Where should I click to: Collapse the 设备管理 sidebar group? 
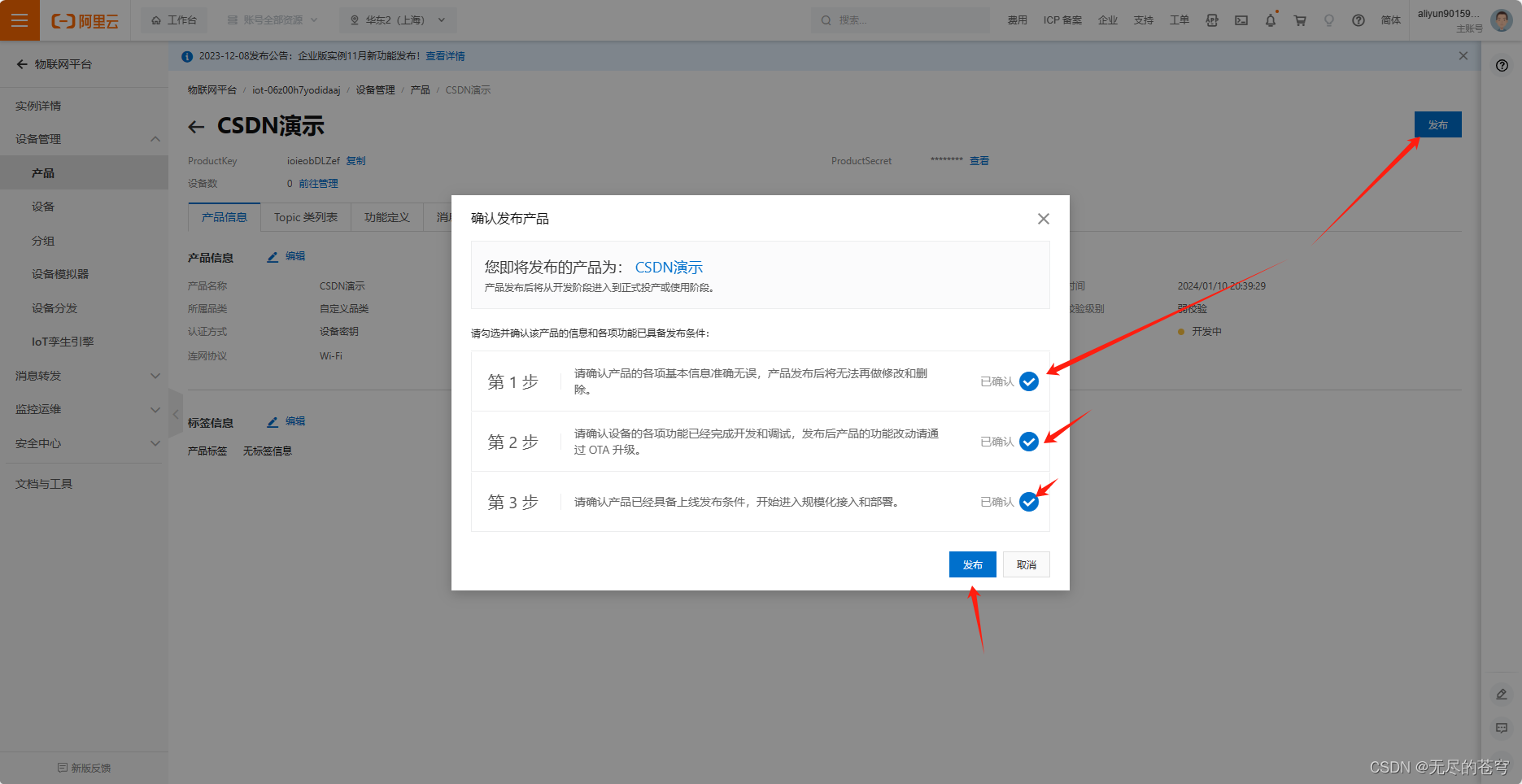(84, 139)
